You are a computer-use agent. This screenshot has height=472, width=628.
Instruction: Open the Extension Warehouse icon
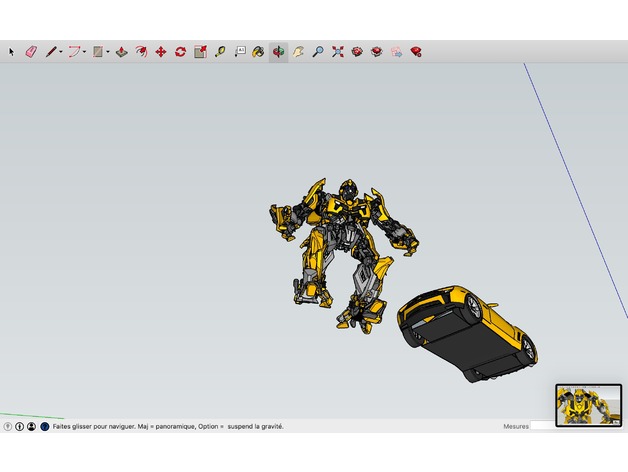pos(376,52)
